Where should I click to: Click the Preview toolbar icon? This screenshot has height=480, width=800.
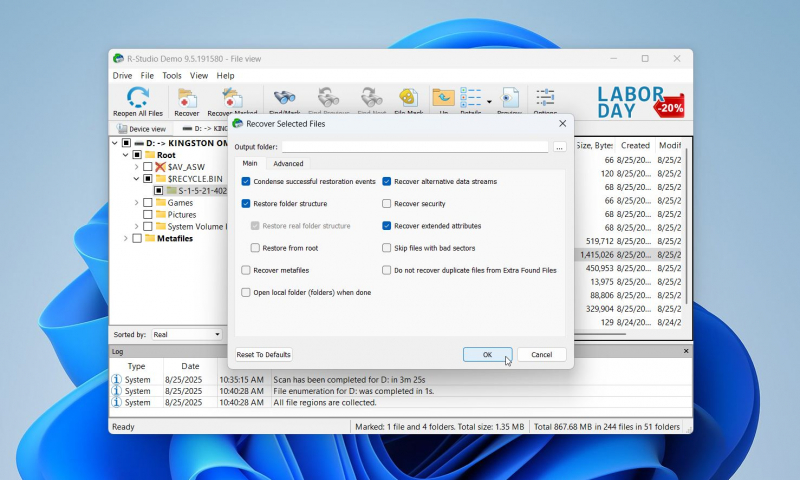coord(509,97)
